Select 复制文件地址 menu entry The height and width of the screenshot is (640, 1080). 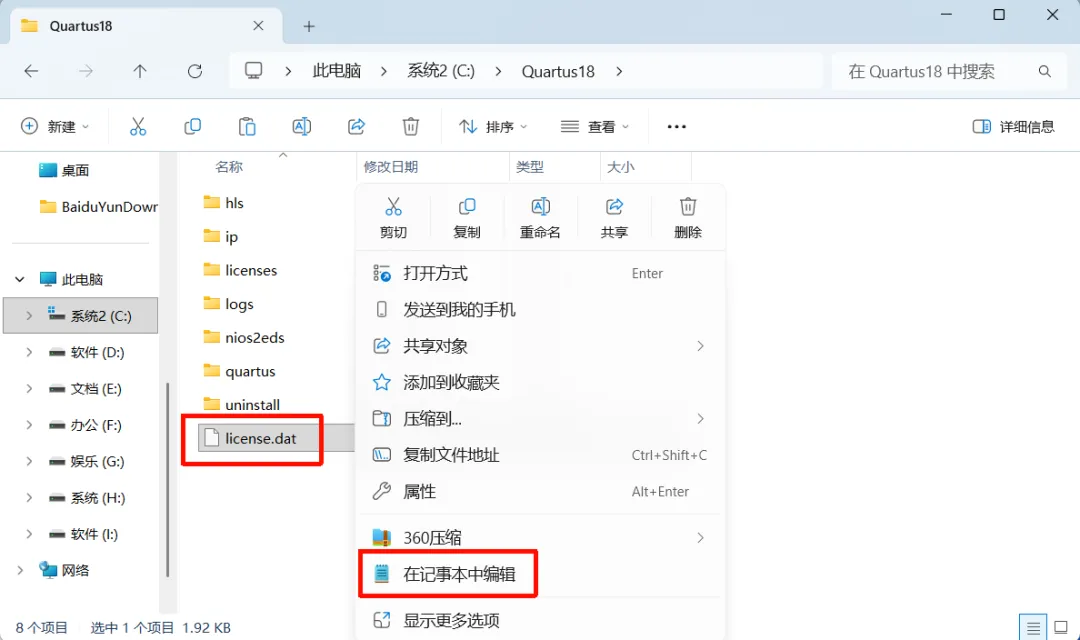click(541, 455)
